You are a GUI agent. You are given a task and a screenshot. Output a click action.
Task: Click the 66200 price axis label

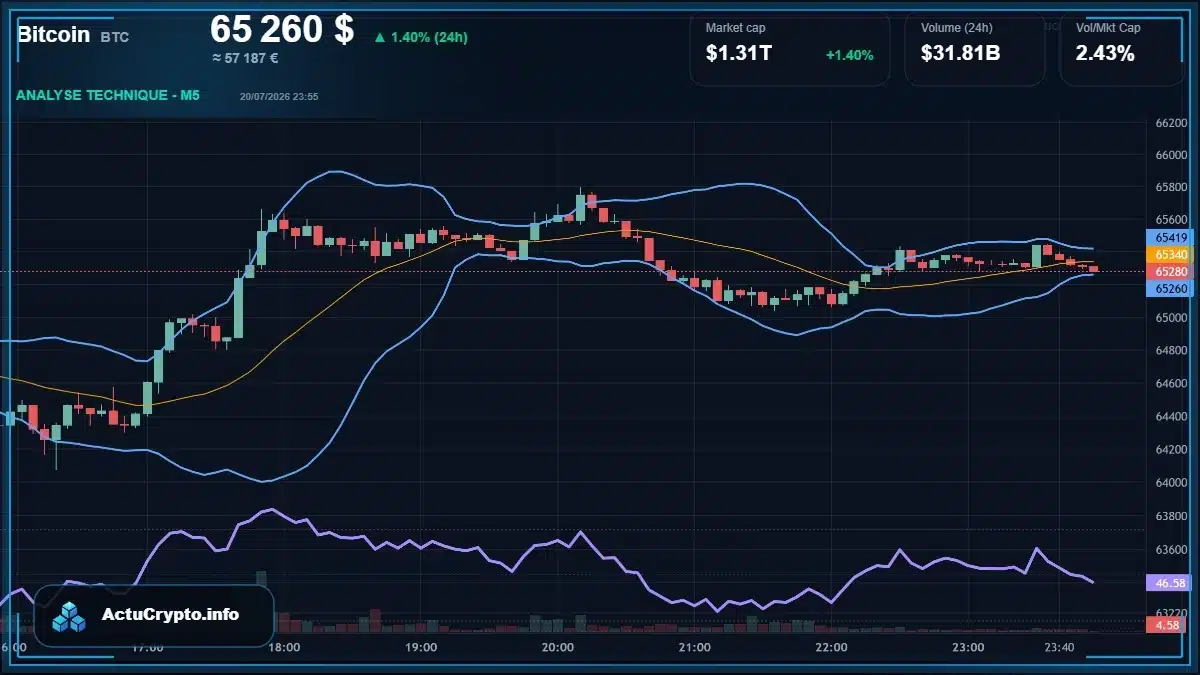1170,123
